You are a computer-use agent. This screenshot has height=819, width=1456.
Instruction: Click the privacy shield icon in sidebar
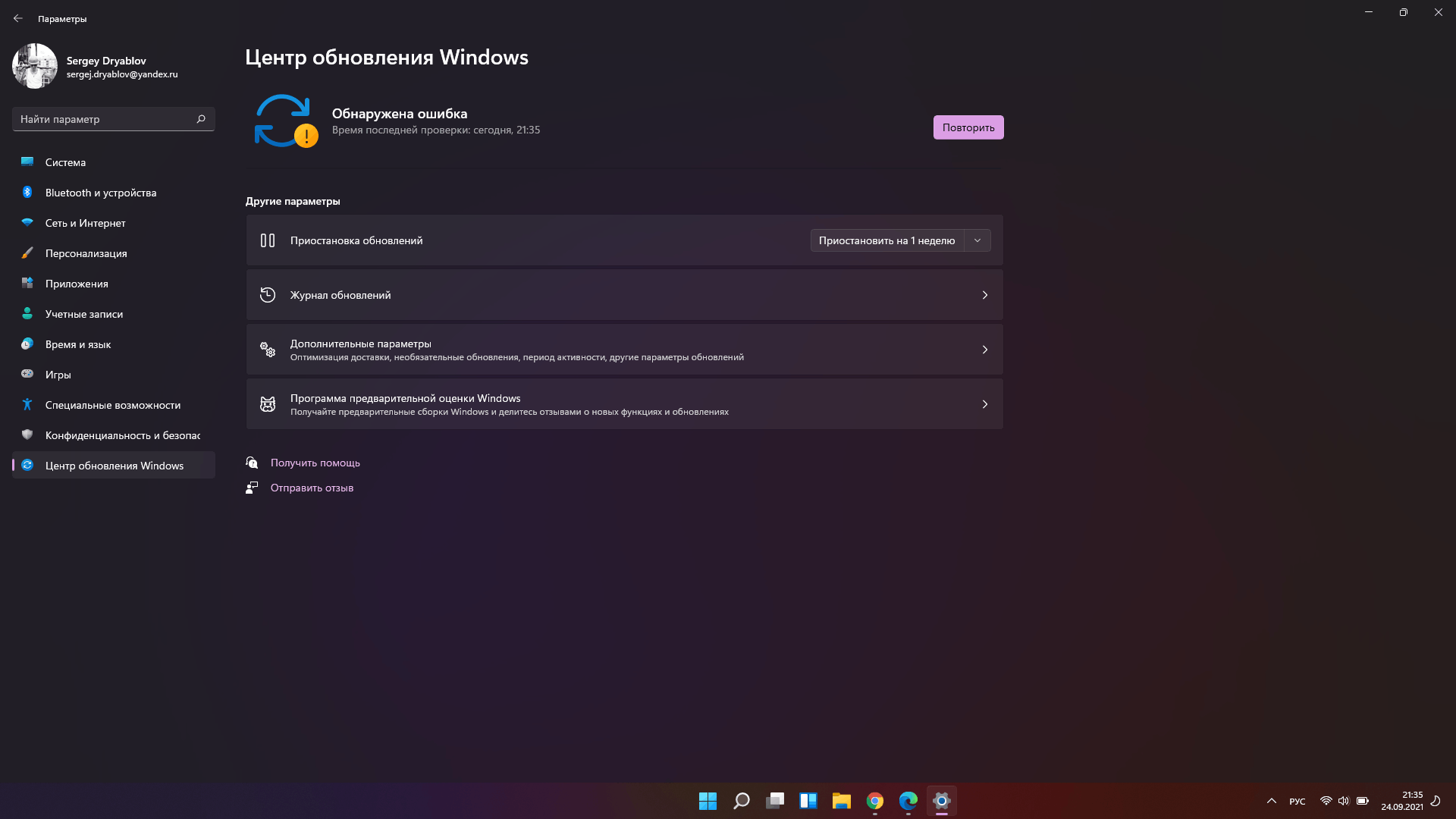tap(27, 435)
